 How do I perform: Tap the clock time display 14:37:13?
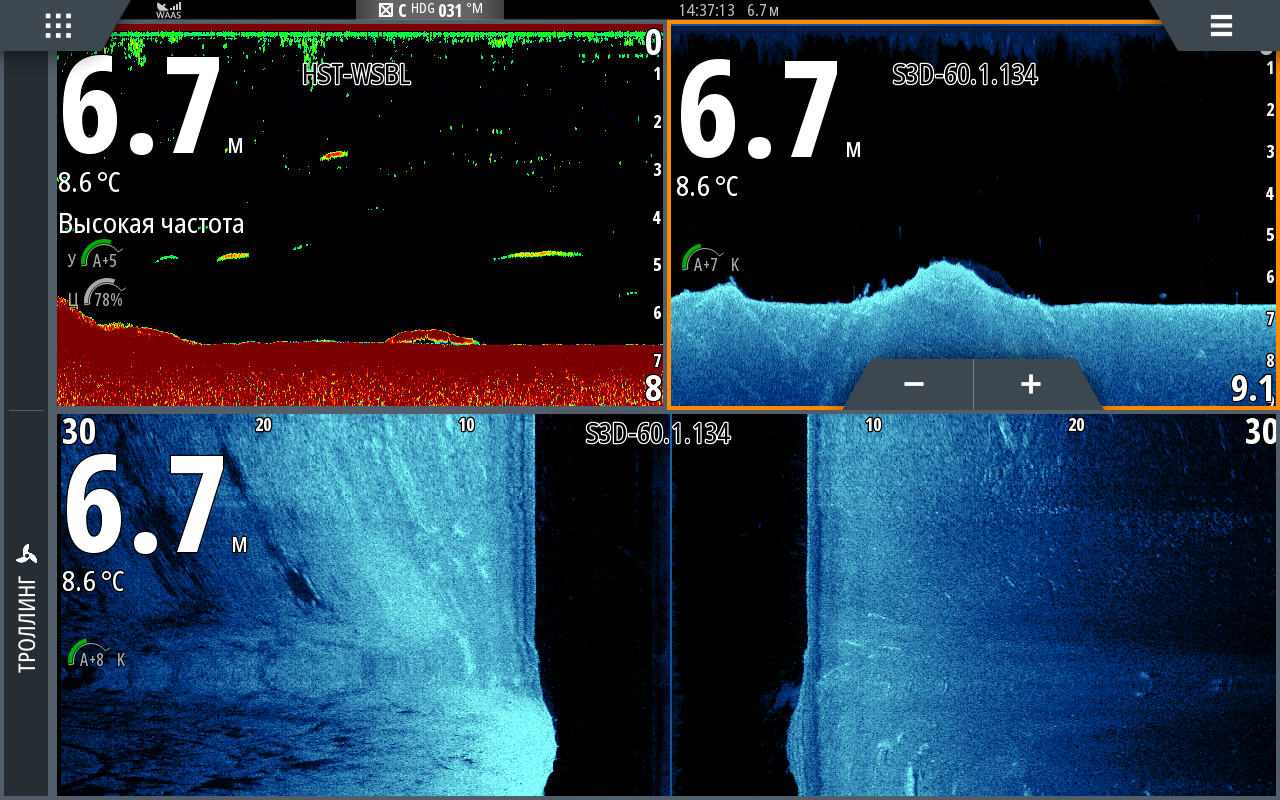coord(707,10)
